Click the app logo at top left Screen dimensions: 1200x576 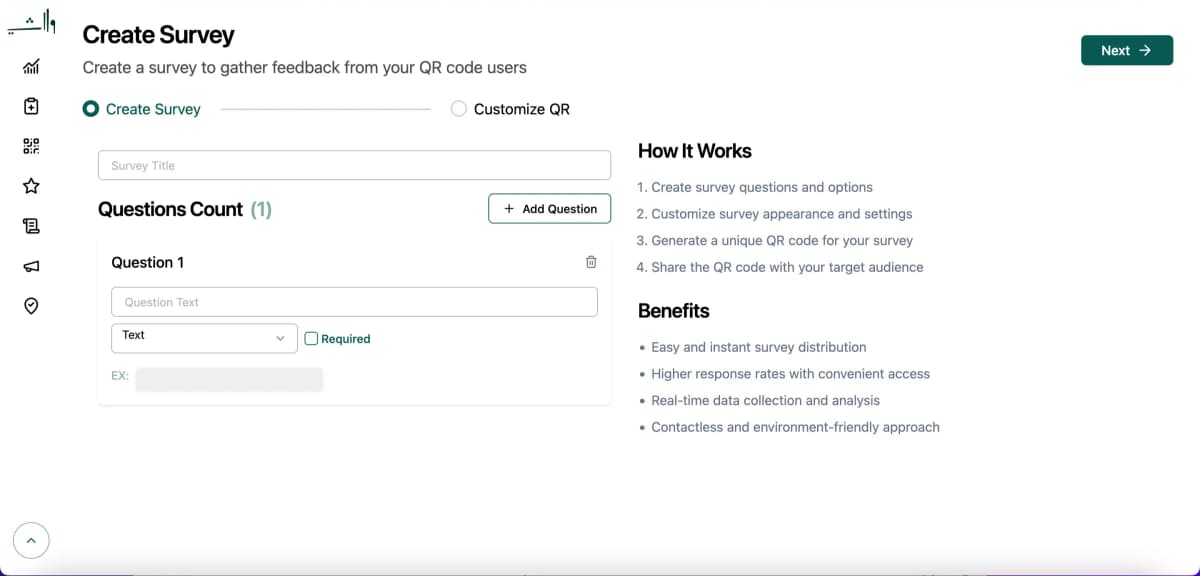[x=32, y=22]
